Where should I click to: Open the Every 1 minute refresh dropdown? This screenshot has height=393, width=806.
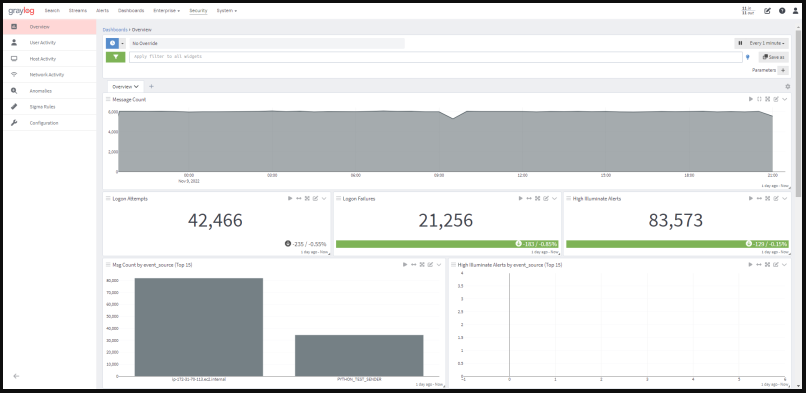click(767, 44)
